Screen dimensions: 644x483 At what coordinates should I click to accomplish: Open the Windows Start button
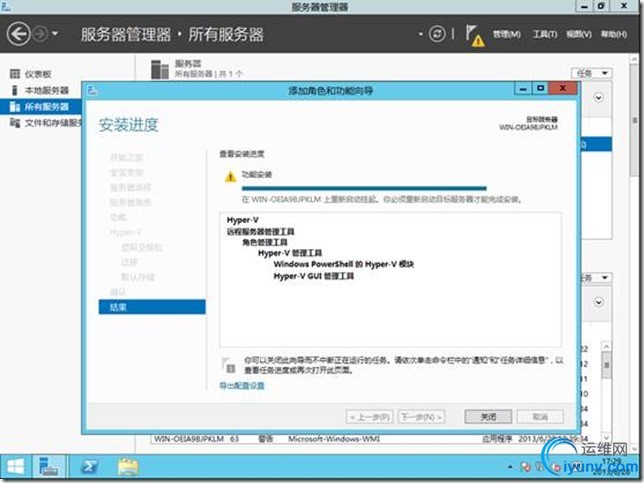(x=16, y=467)
